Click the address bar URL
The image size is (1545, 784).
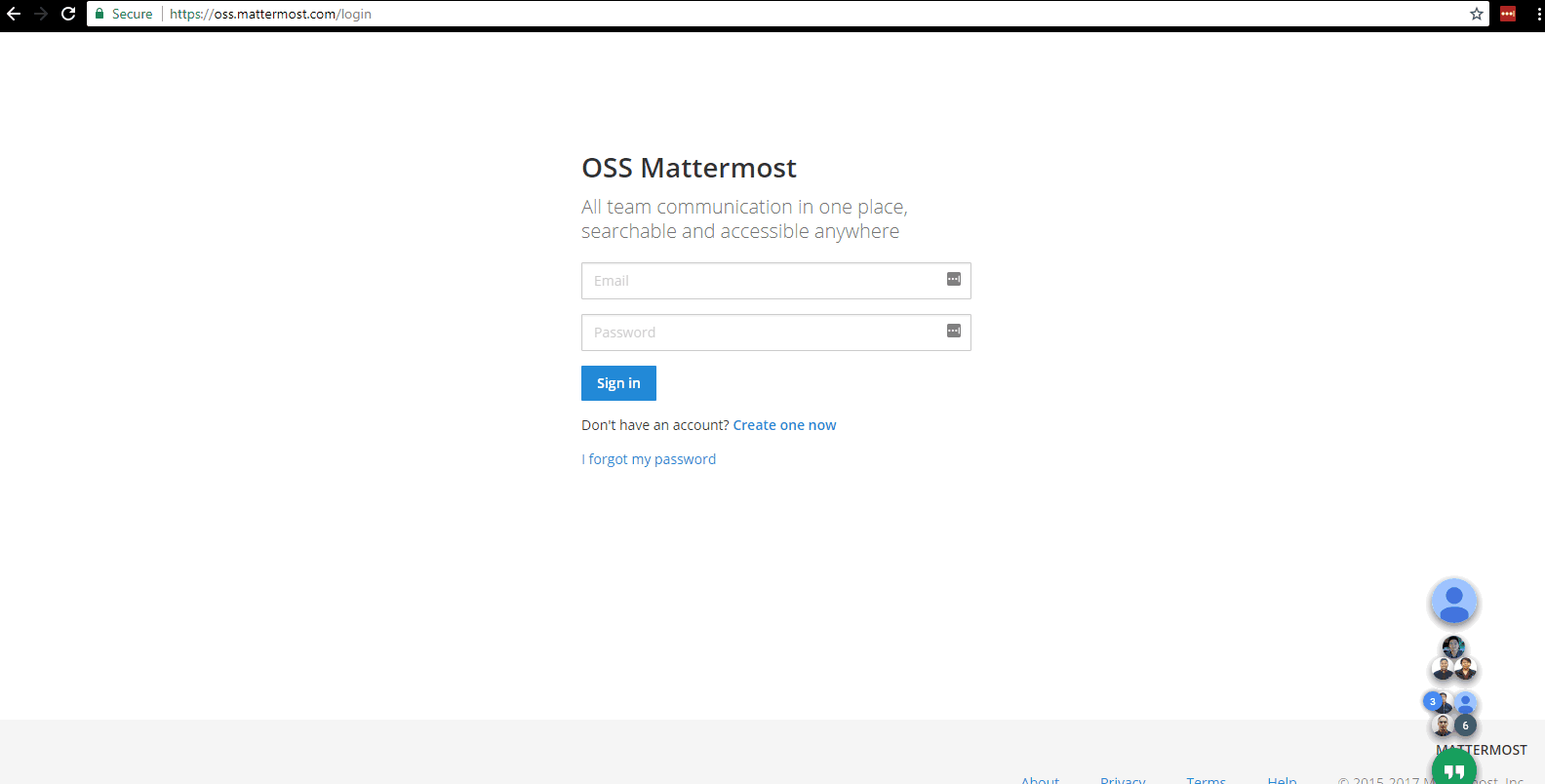coord(270,14)
